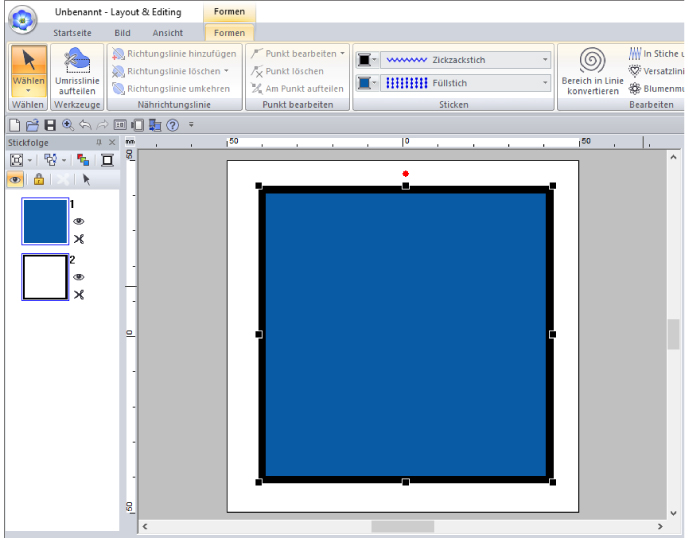
Task: Select the lower Formen ribbon tab
Action: pos(229,33)
